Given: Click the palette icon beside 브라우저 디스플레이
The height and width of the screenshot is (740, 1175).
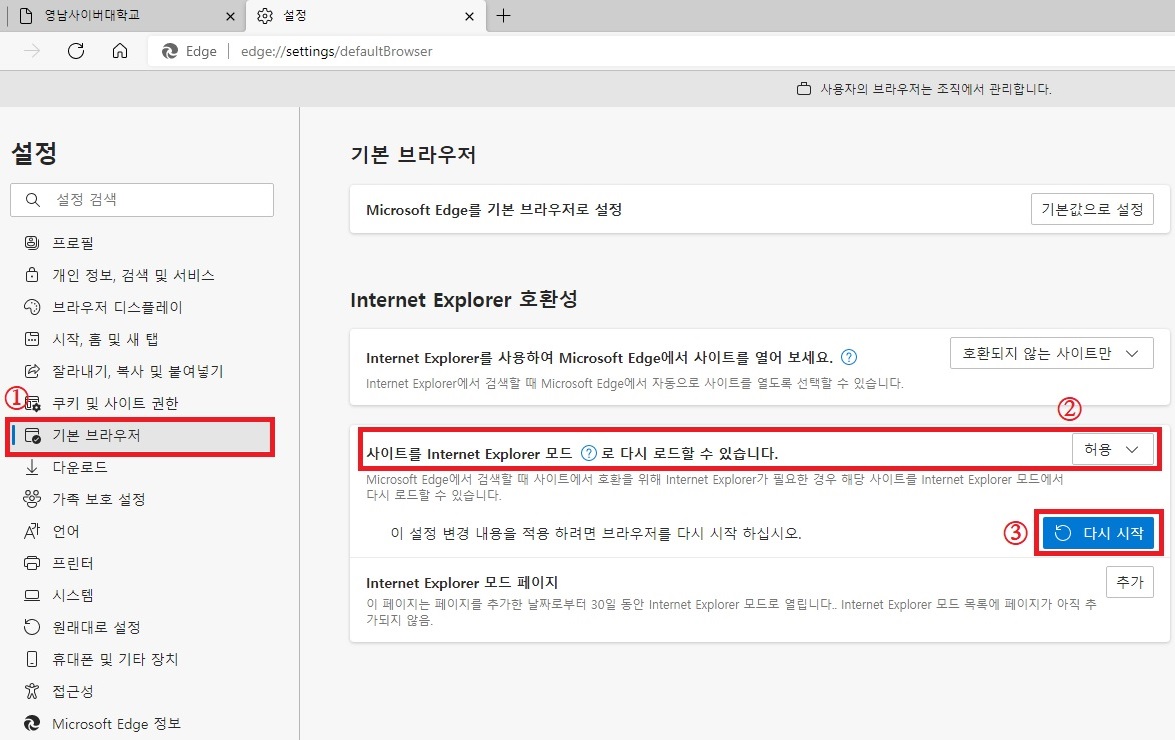Looking at the screenshot, I should [x=31, y=307].
